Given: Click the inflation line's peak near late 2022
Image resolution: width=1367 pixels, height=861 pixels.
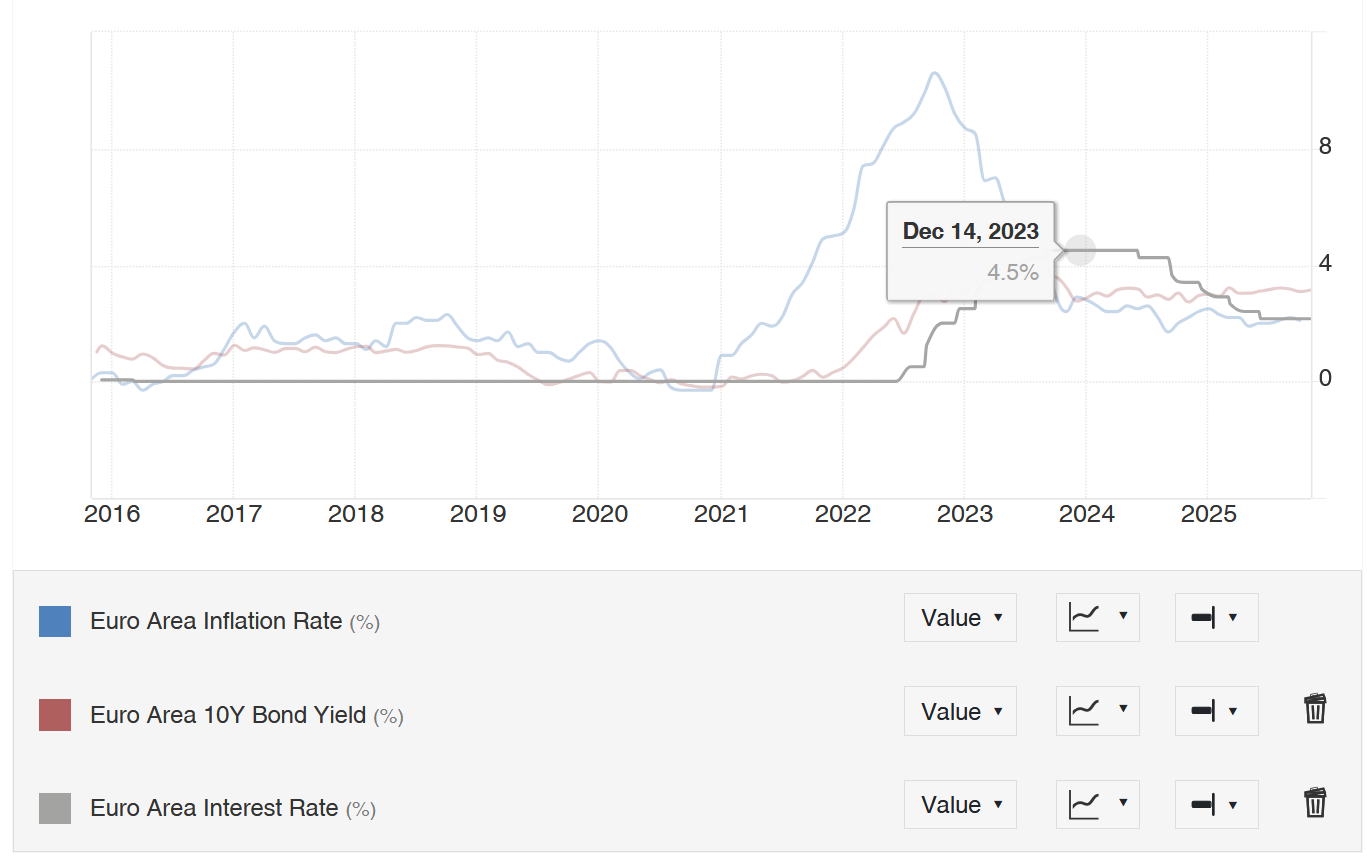Looking at the screenshot, I should click(934, 73).
